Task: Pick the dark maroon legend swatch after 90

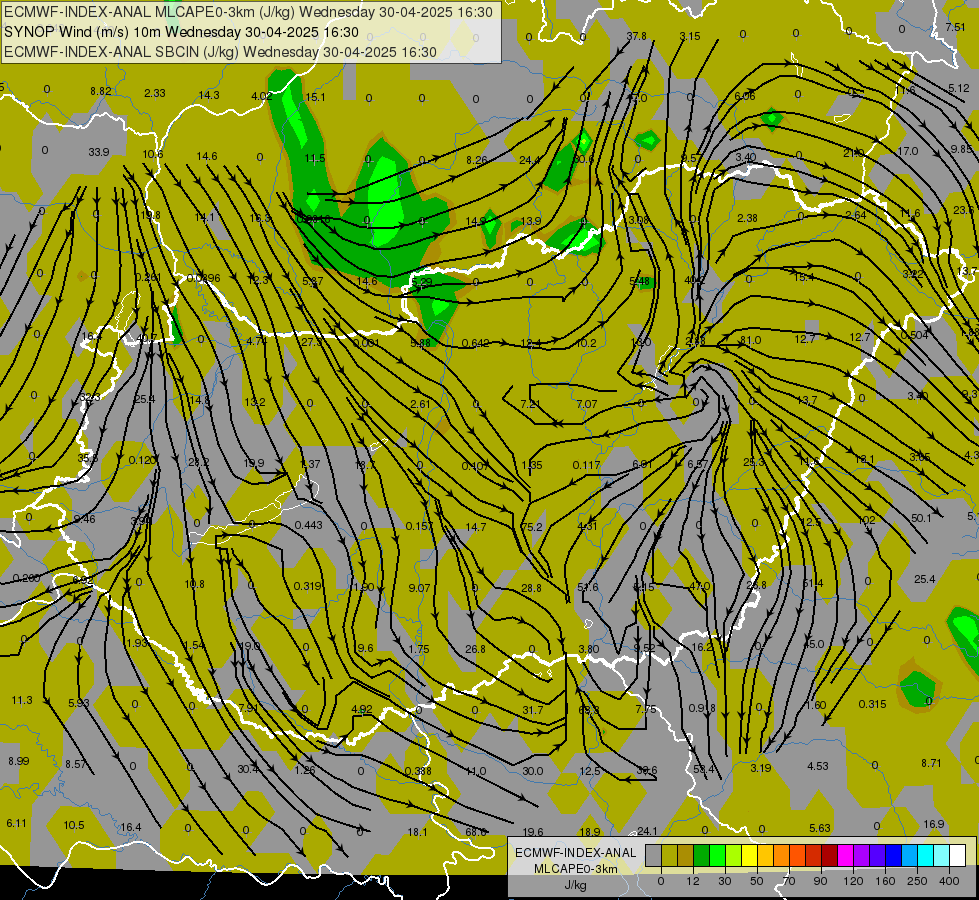Action: tap(830, 855)
